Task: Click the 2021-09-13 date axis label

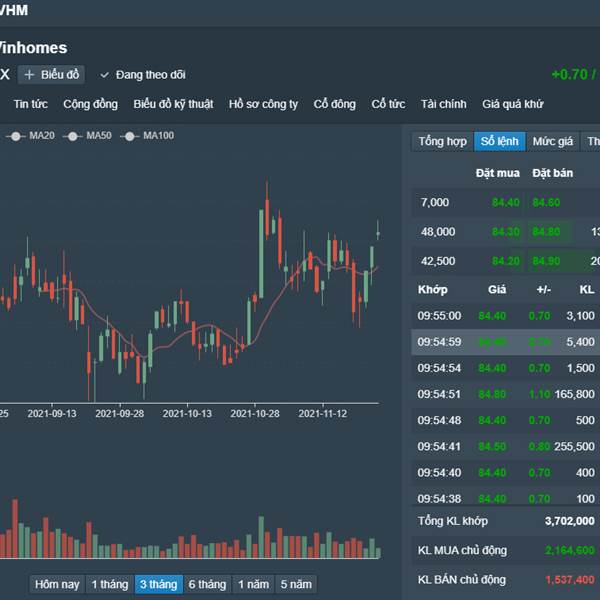Action: coord(52,414)
